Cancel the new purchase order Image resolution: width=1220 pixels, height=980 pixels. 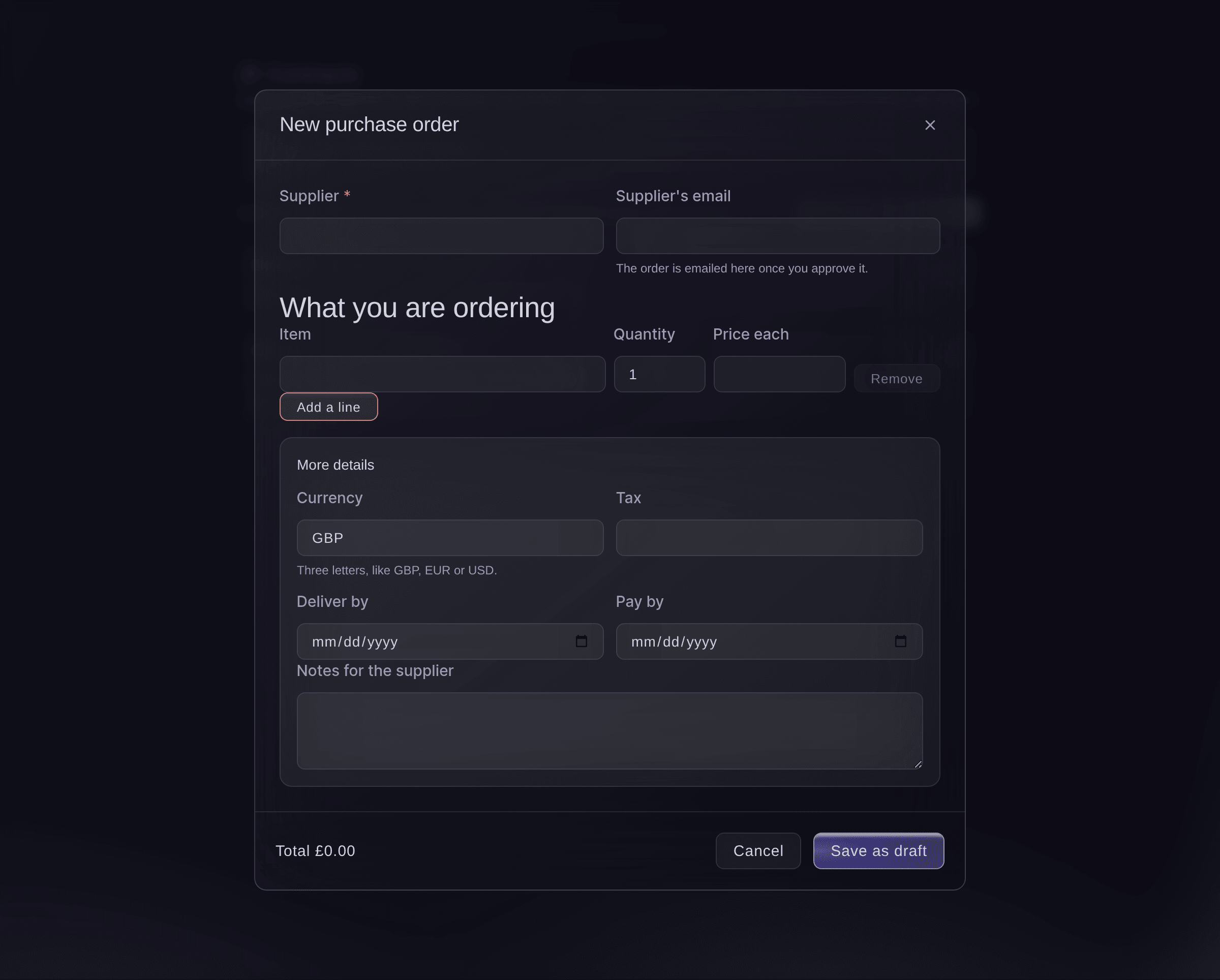tap(758, 851)
